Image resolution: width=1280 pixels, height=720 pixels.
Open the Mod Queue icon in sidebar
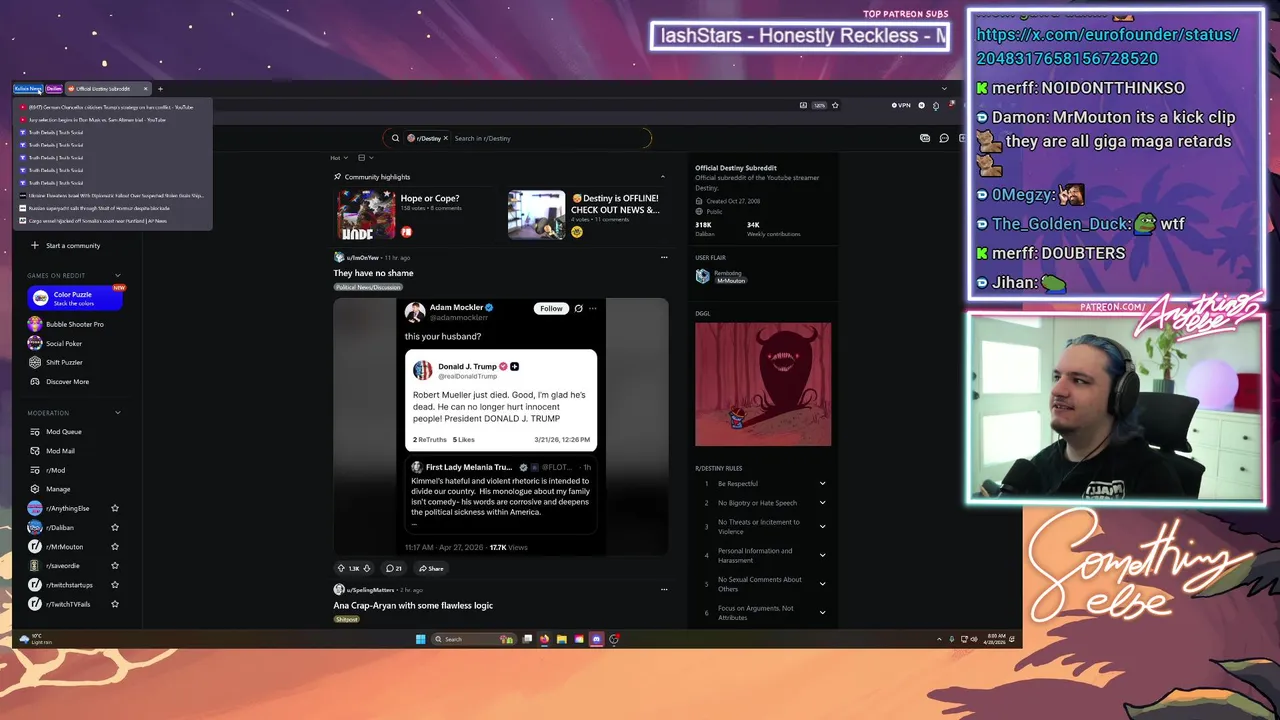tap(35, 432)
